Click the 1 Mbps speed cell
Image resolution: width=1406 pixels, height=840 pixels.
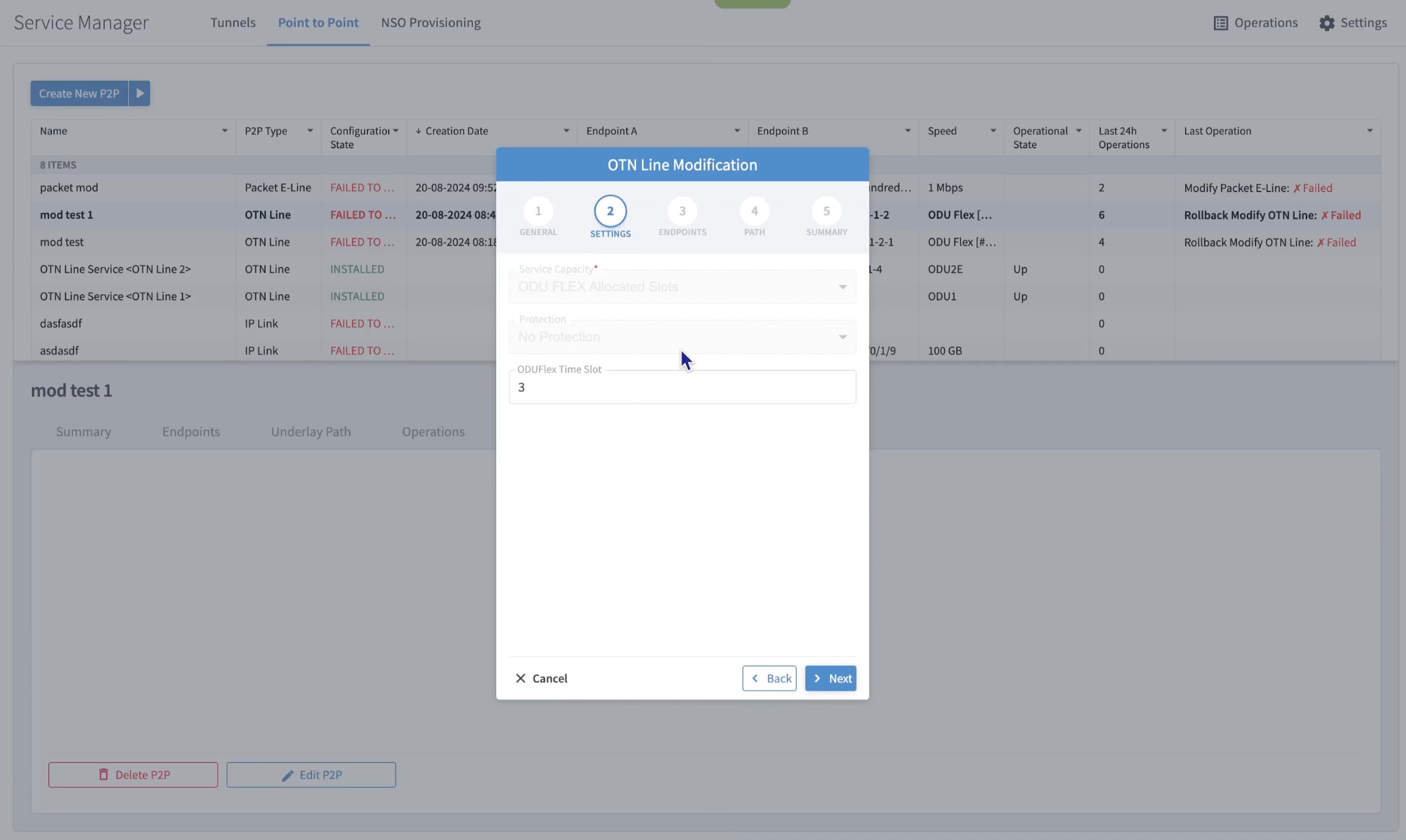(945, 187)
